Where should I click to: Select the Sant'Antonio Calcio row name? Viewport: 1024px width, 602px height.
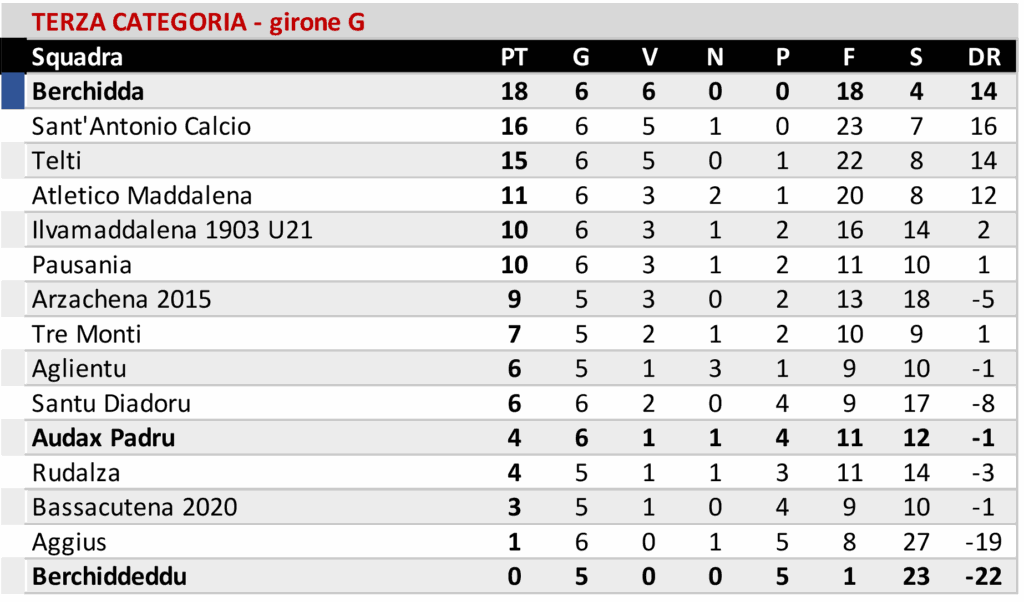click(x=141, y=127)
